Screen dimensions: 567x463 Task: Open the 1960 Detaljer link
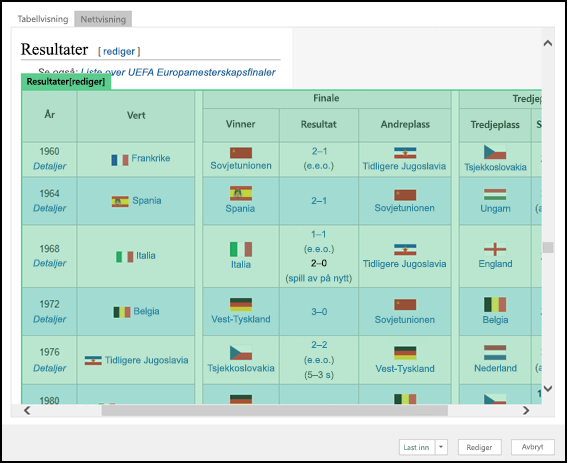50,166
